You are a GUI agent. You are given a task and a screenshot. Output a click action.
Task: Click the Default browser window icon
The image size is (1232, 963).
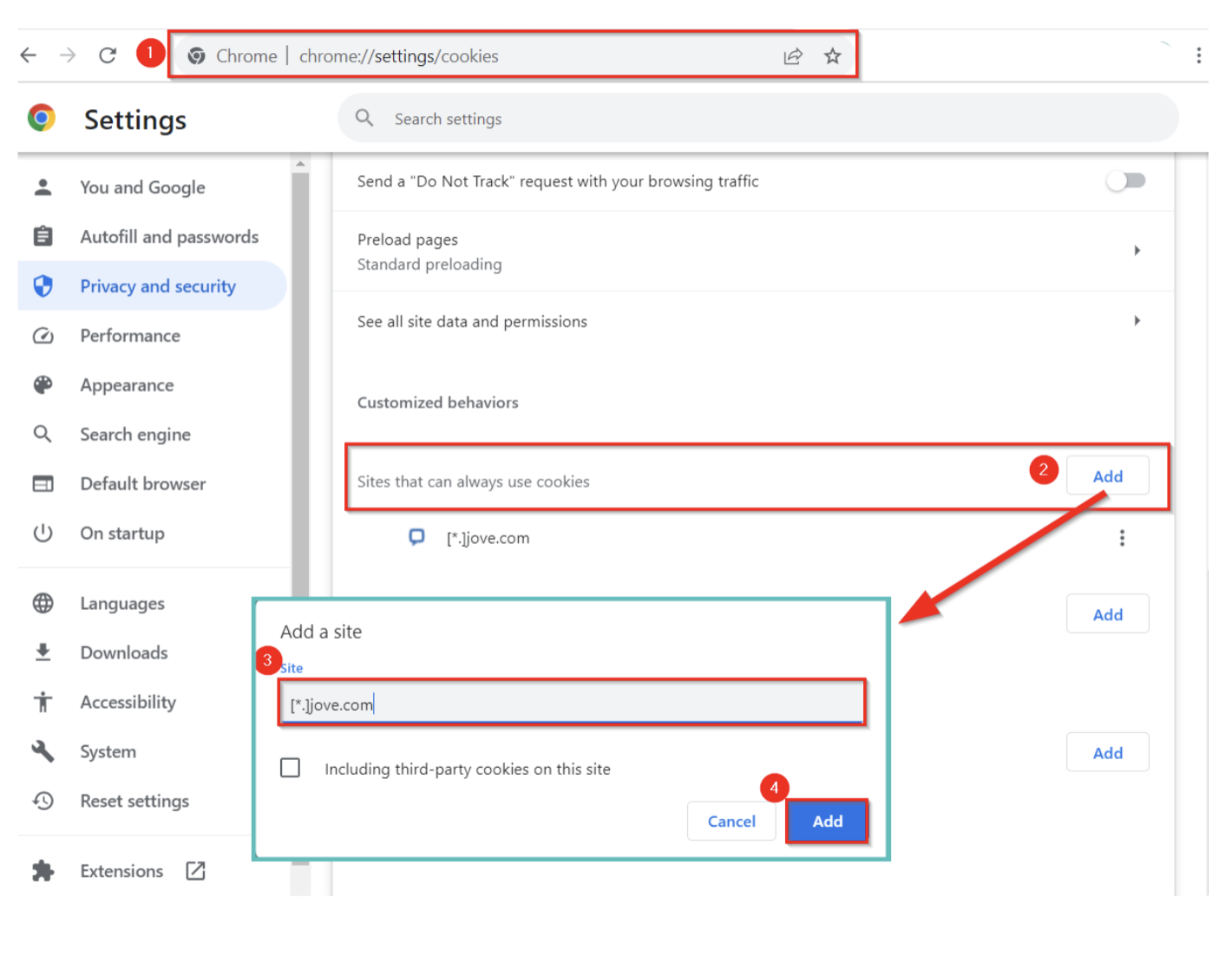pyautogui.click(x=43, y=483)
